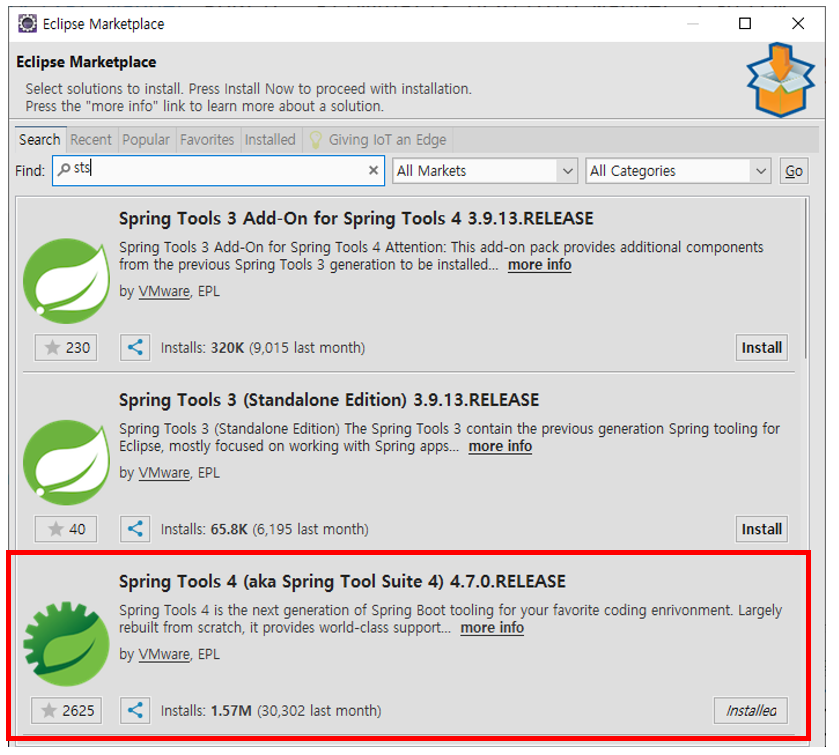Click the Spring Tools 4 4.7.0.RELEASE title
The width and height of the screenshot is (839, 755).
tap(342, 582)
